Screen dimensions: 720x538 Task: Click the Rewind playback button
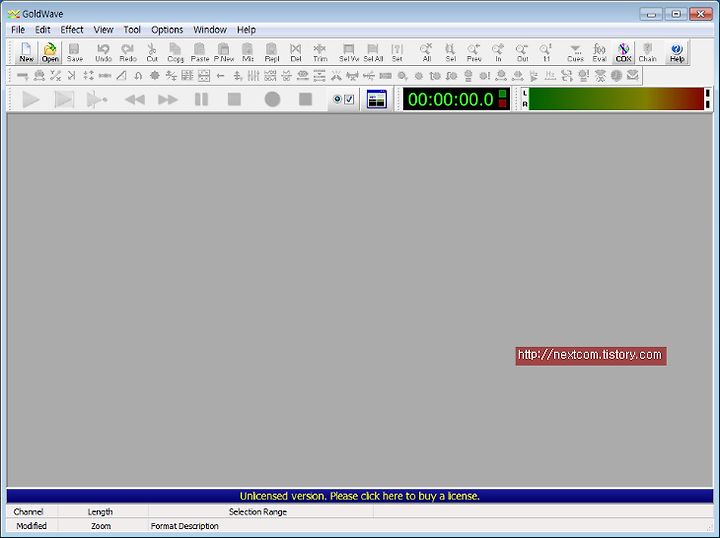pos(135,99)
